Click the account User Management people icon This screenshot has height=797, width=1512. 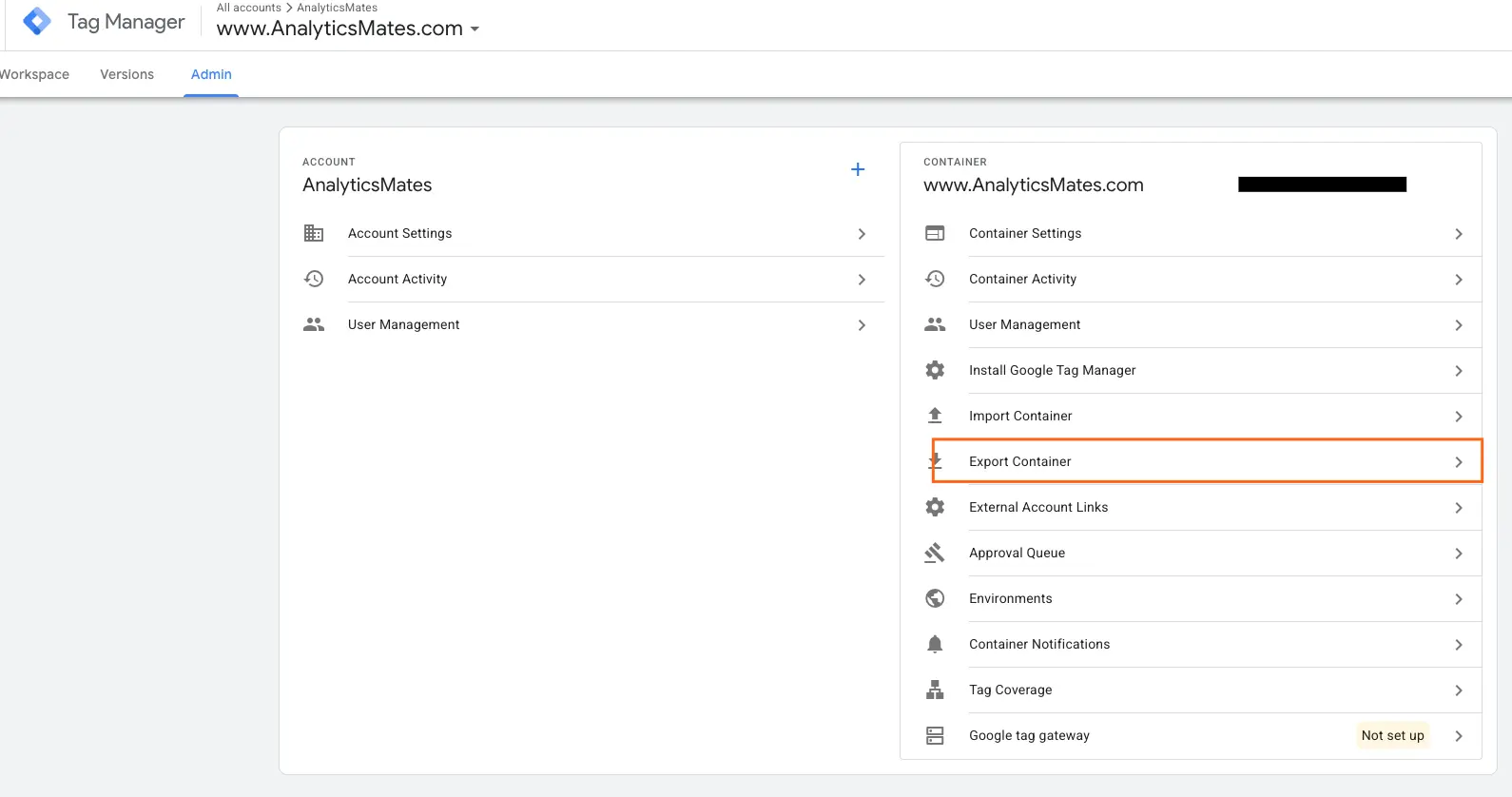pos(314,324)
